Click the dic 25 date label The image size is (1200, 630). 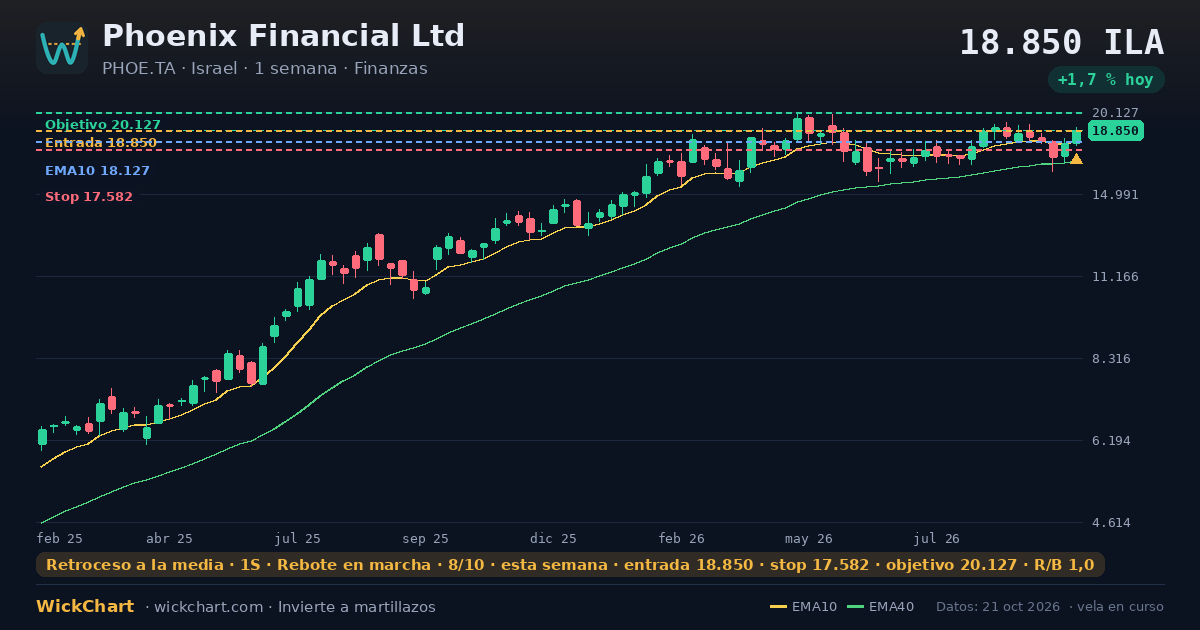(x=554, y=538)
